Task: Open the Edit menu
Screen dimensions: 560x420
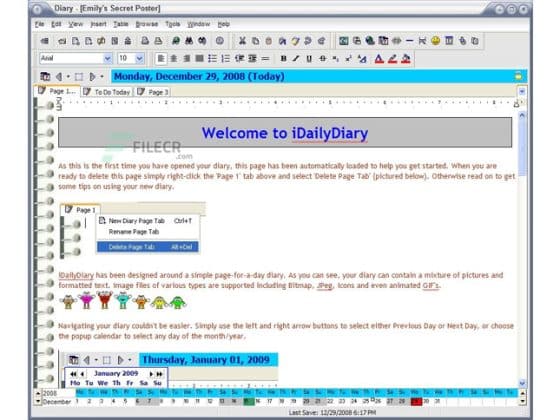Action: click(56, 24)
